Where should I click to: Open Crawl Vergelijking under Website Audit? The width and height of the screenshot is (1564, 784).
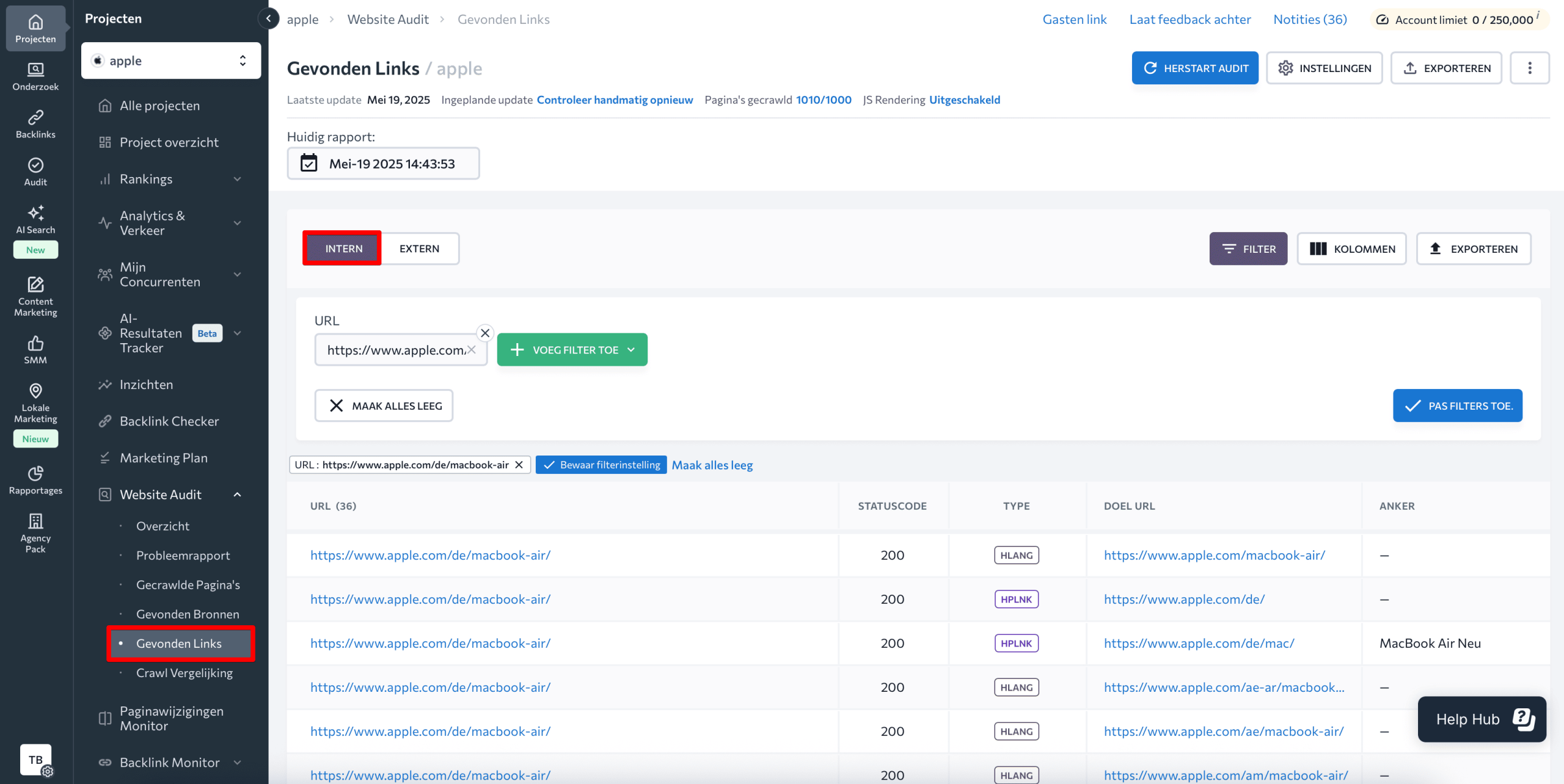coord(185,673)
